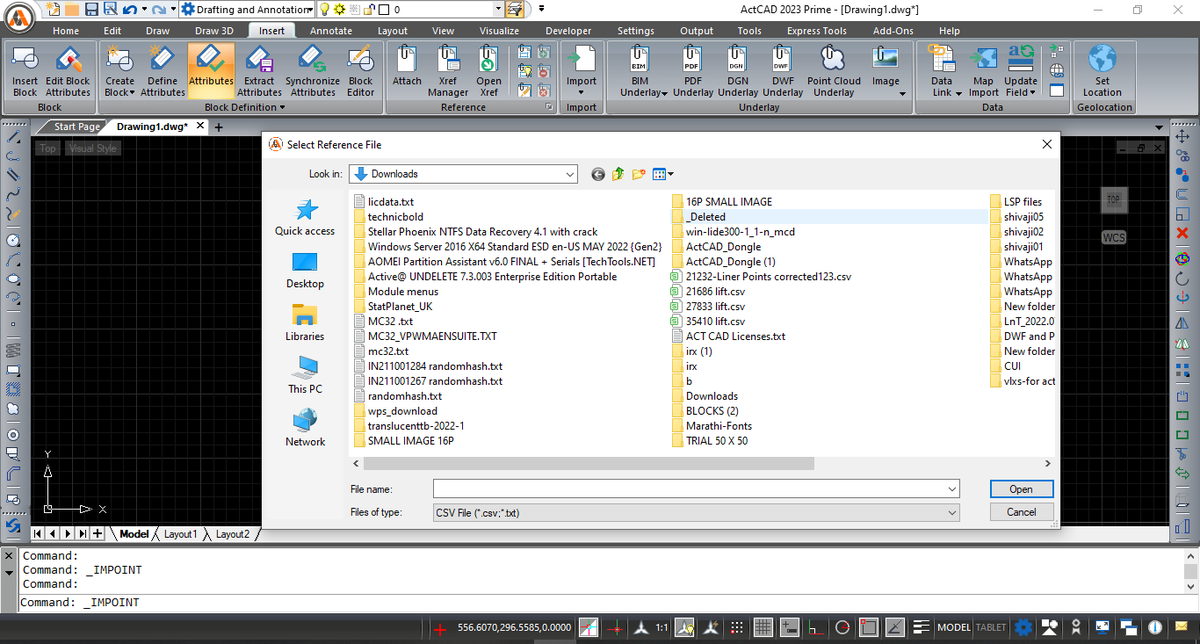The height and width of the screenshot is (644, 1200).
Task: Toggle polar tracking in status bar
Action: [843, 627]
